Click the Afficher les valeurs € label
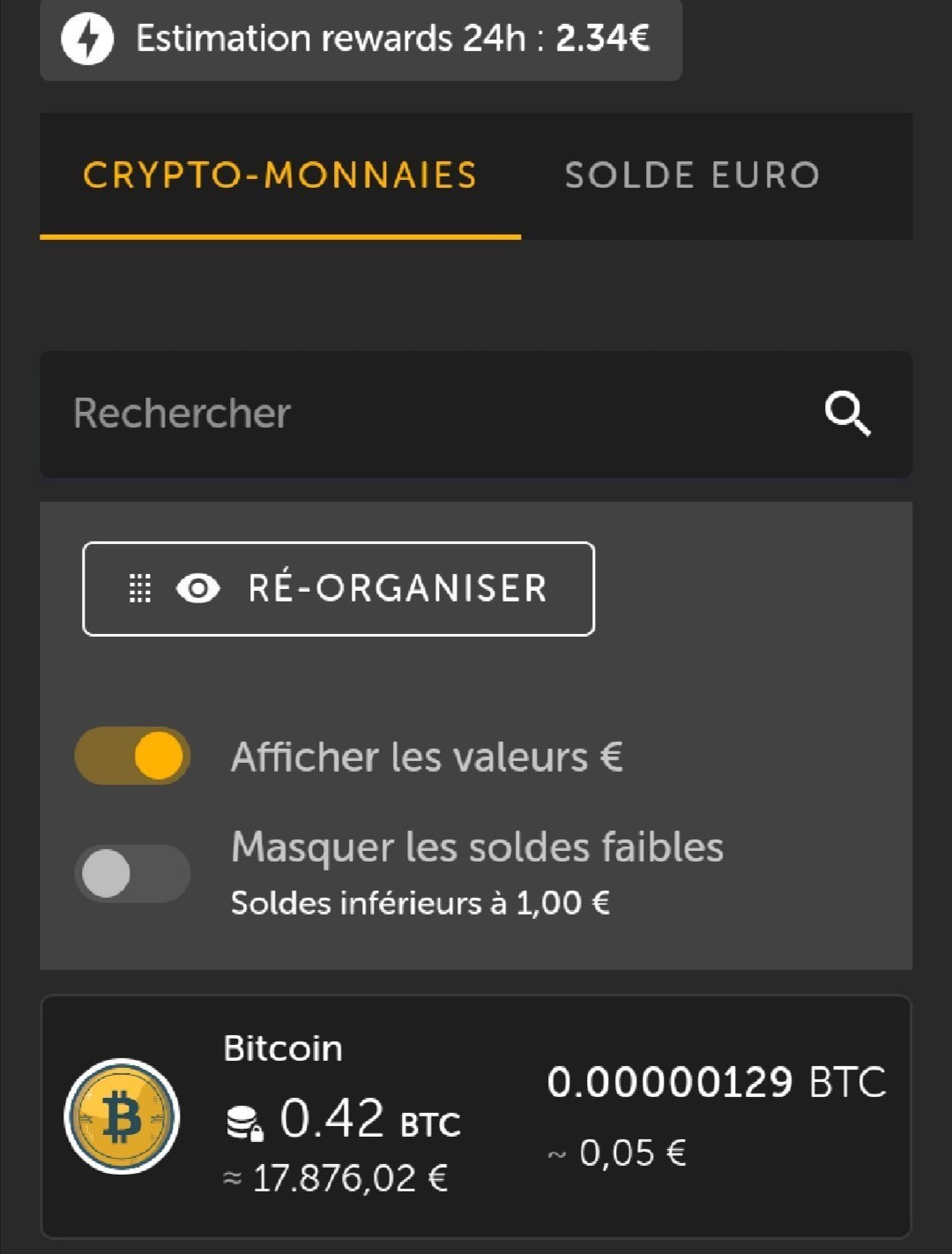The height and width of the screenshot is (1254, 952). 427,757
